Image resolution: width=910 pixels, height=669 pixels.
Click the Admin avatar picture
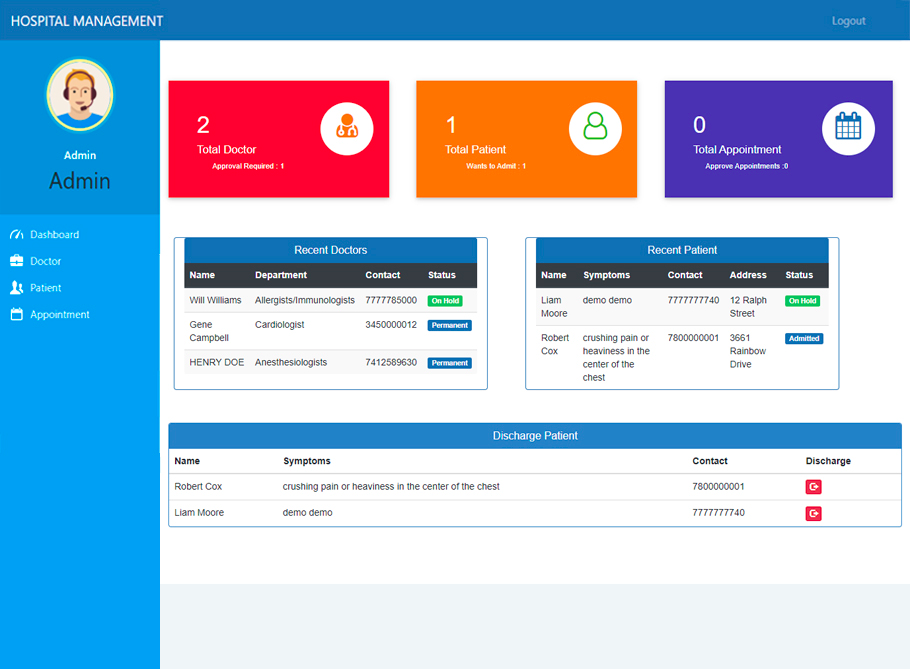[80, 95]
